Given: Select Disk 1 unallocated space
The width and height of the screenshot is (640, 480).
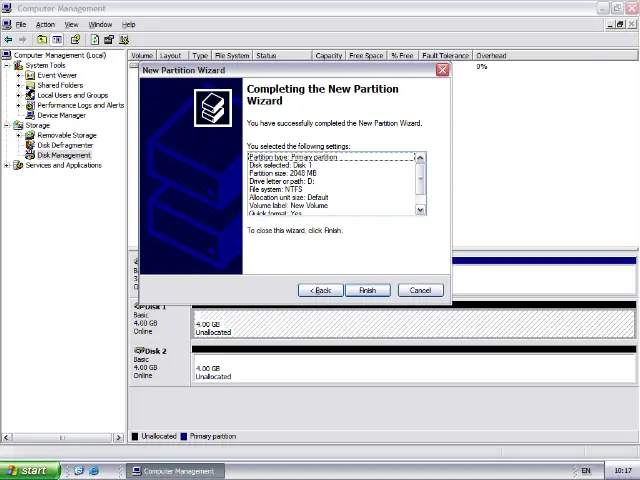Looking at the screenshot, I should [414, 324].
